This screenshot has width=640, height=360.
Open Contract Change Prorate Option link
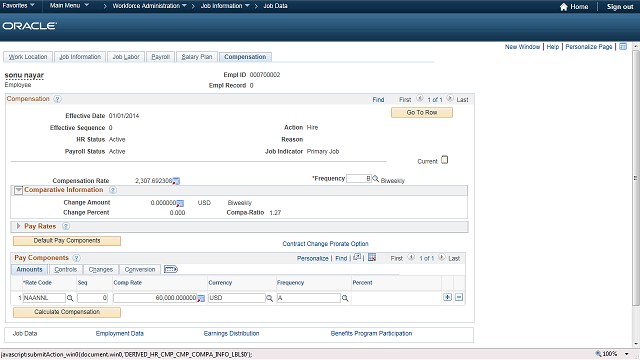(x=325, y=244)
